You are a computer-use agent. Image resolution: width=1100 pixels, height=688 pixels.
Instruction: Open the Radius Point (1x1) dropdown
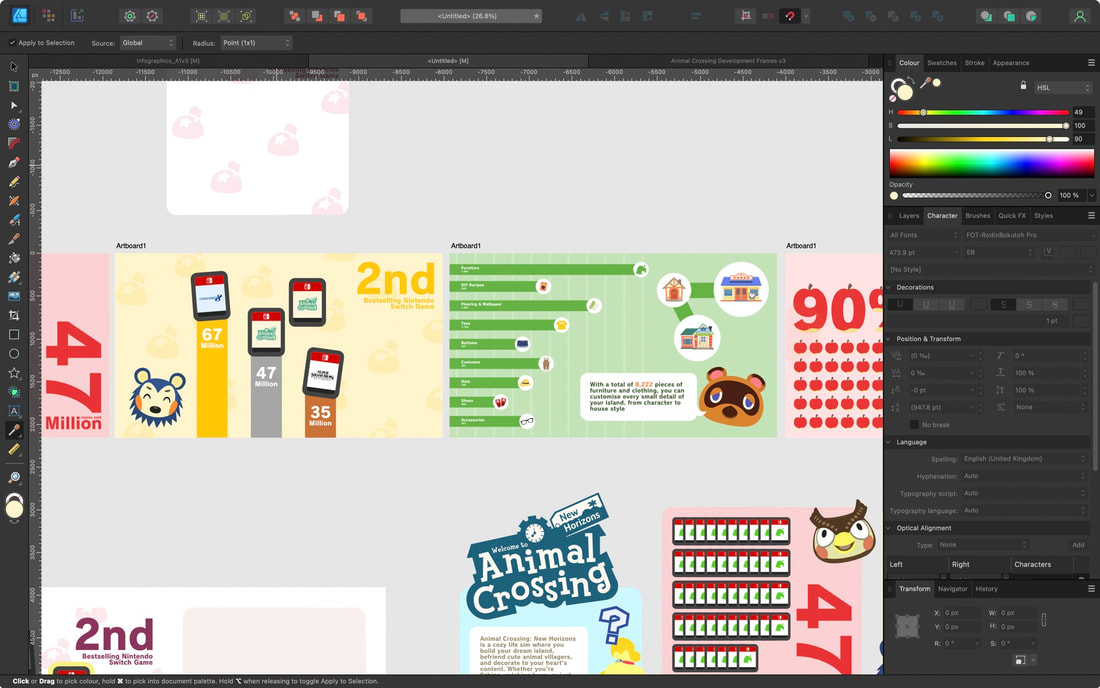[x=256, y=43]
